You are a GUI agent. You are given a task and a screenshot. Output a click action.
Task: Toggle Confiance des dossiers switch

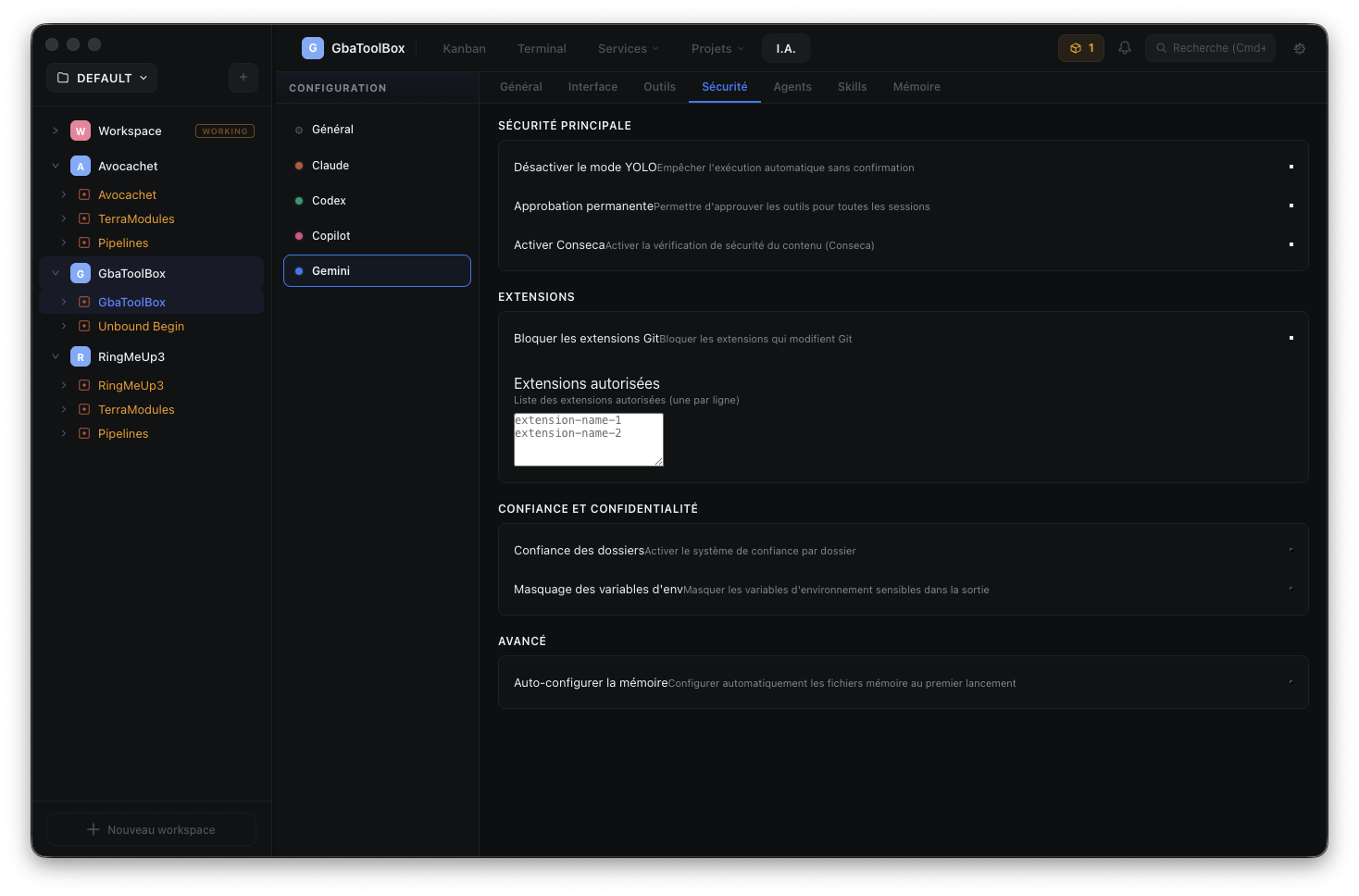(1290, 550)
